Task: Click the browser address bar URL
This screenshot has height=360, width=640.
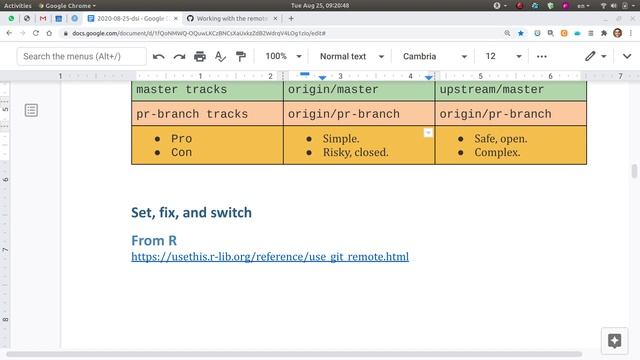Action: [199, 33]
